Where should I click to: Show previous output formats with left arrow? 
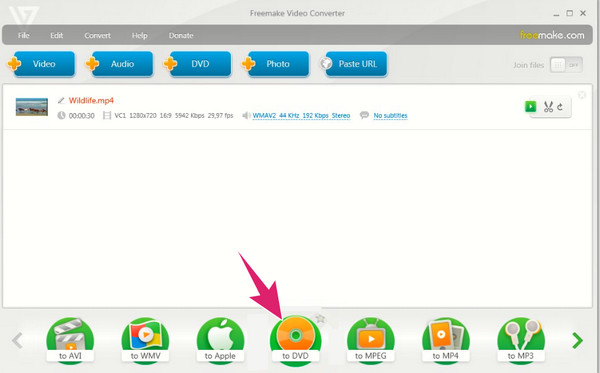click(17, 340)
